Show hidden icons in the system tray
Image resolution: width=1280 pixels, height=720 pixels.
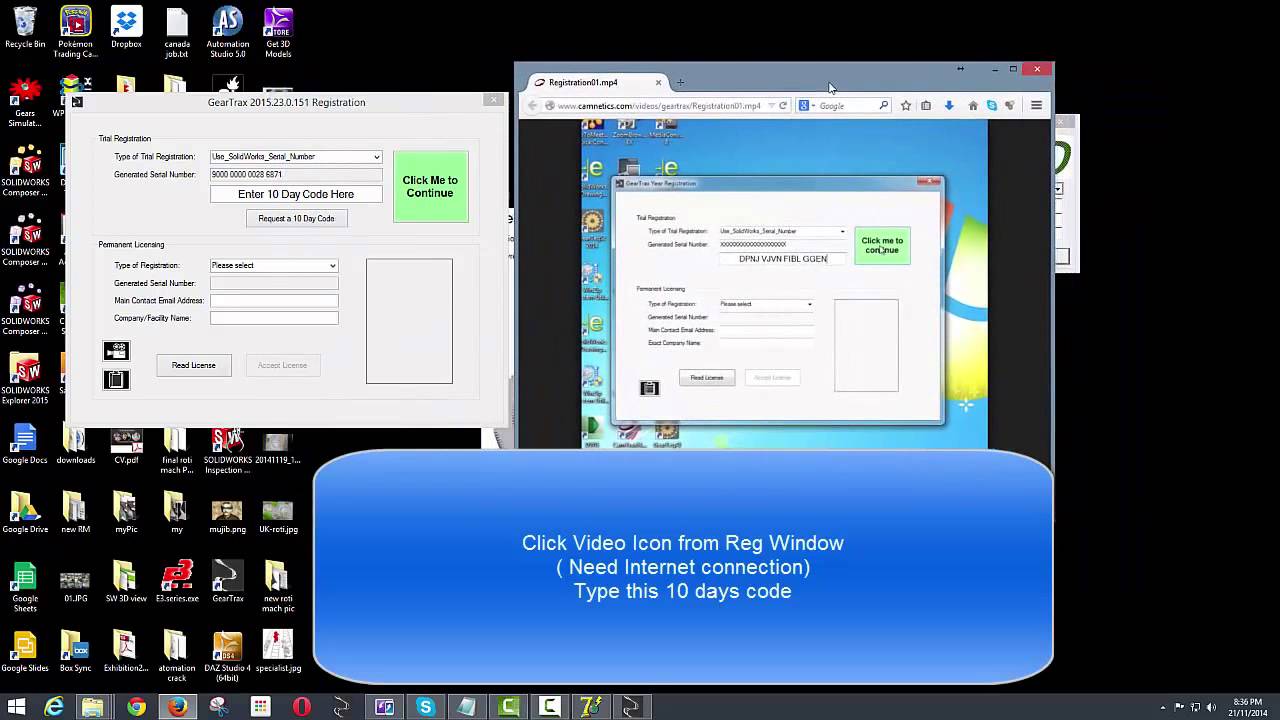(1165, 707)
